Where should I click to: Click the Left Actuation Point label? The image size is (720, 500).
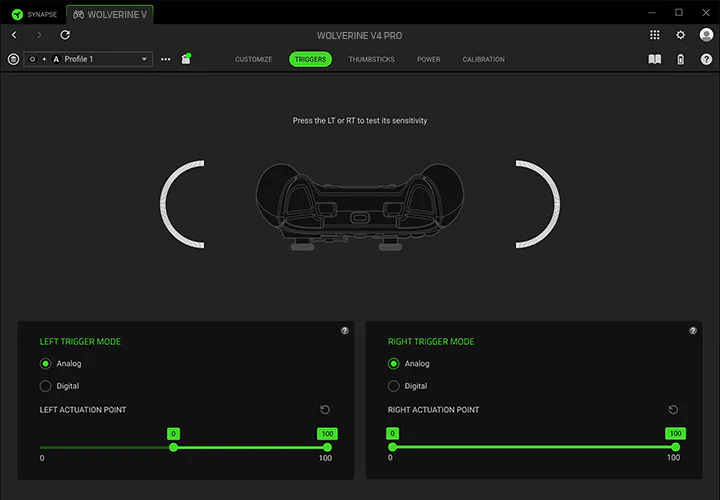pyautogui.click(x=83, y=410)
